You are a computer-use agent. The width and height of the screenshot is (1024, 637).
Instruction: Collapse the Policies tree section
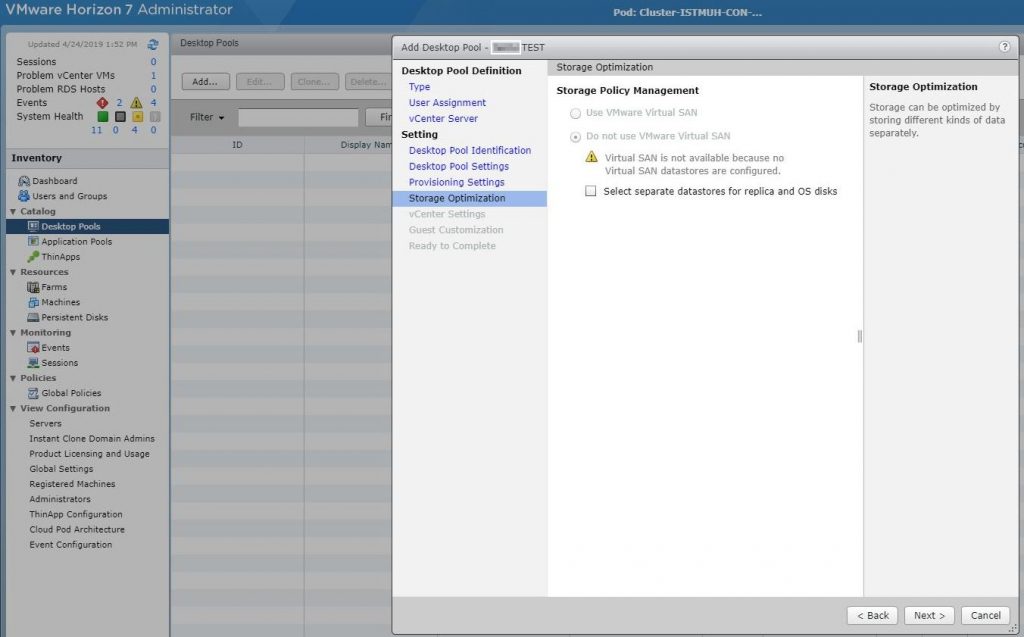coord(13,378)
